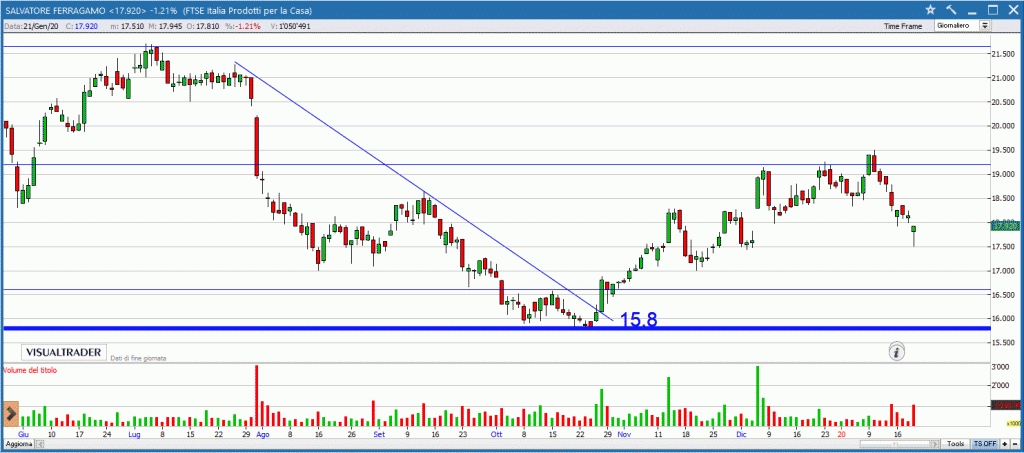Click the x1000 volume multiplier label
The image size is (1024, 453).
click(1014, 424)
